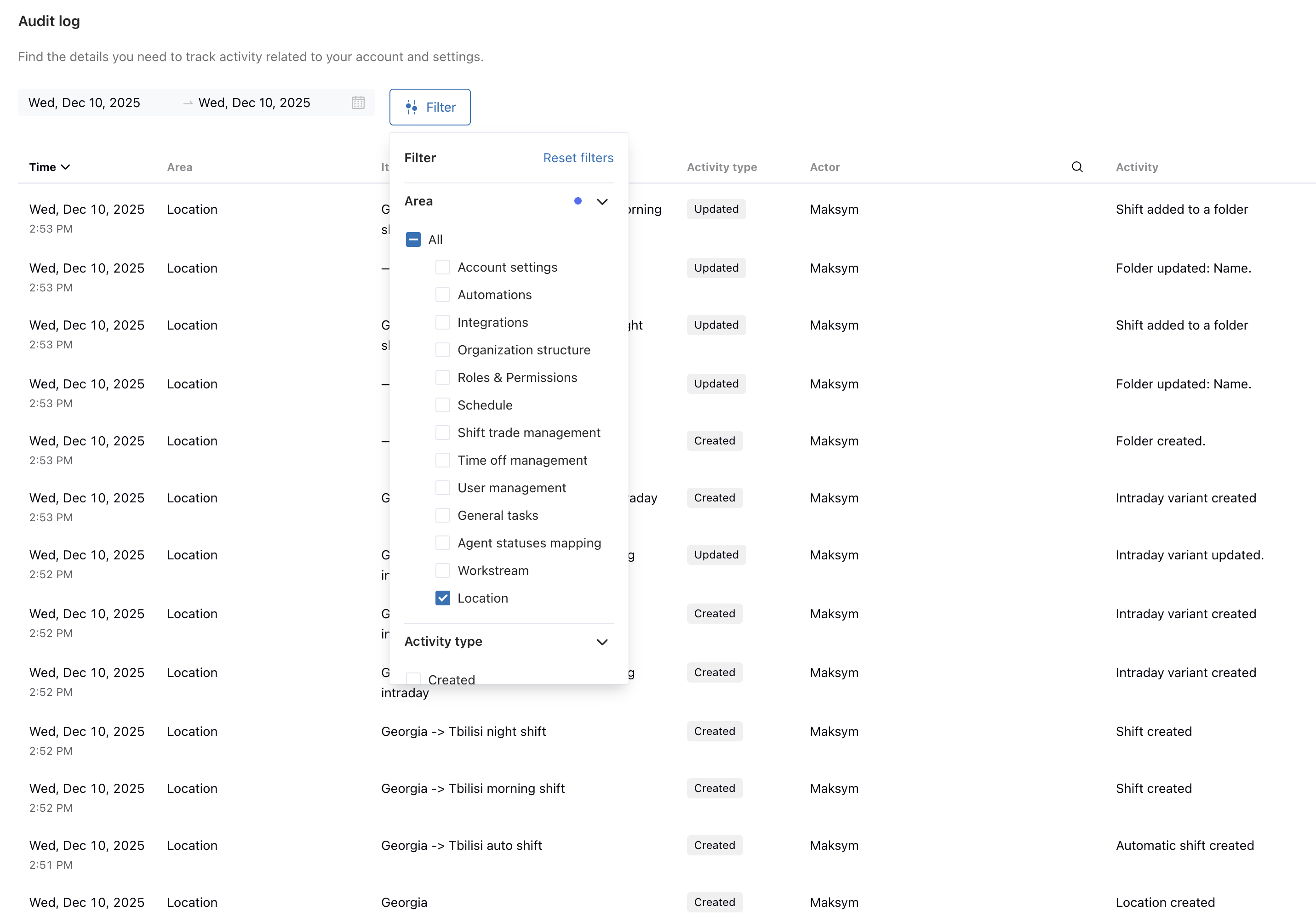
Task: Check the Organization structure checkbox
Action: click(442, 350)
